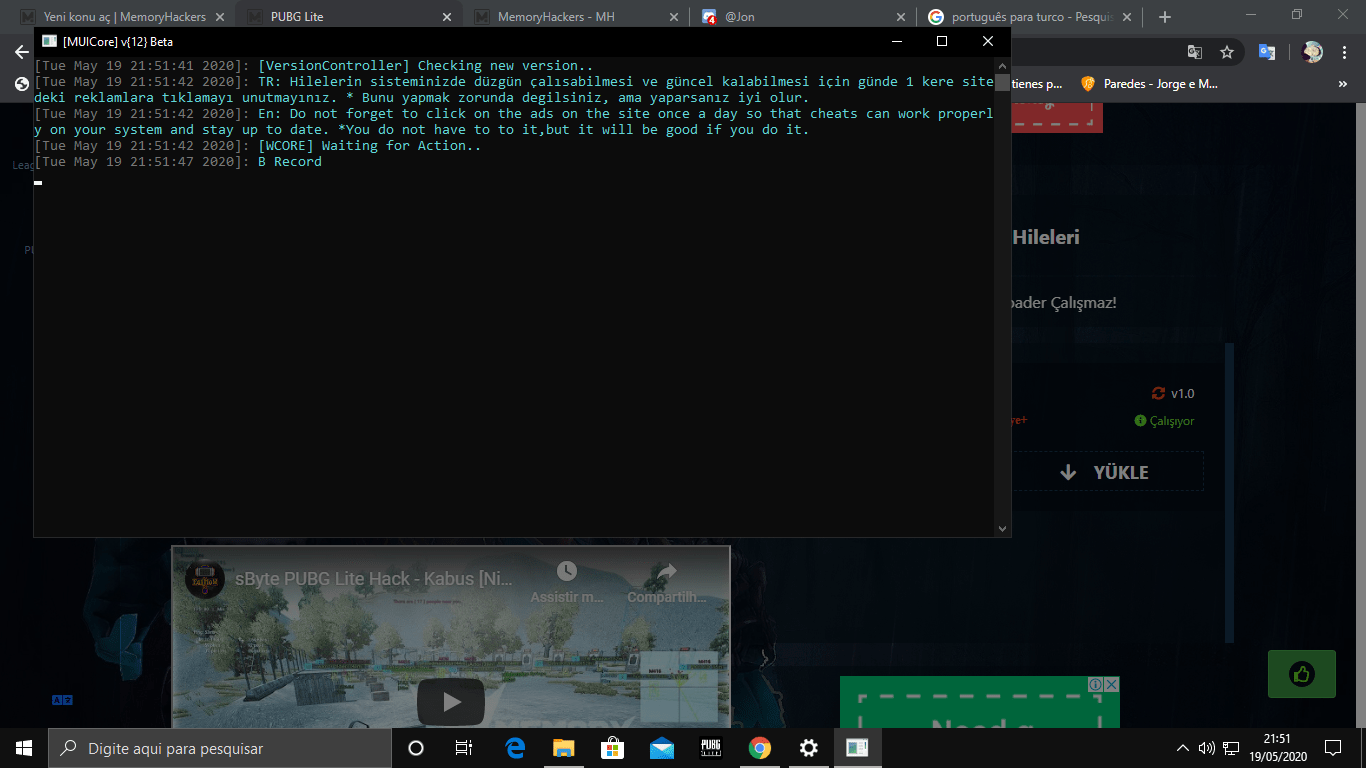Open the Chrome three-dot menu
Image resolution: width=1366 pixels, height=768 pixels.
[x=1346, y=52]
